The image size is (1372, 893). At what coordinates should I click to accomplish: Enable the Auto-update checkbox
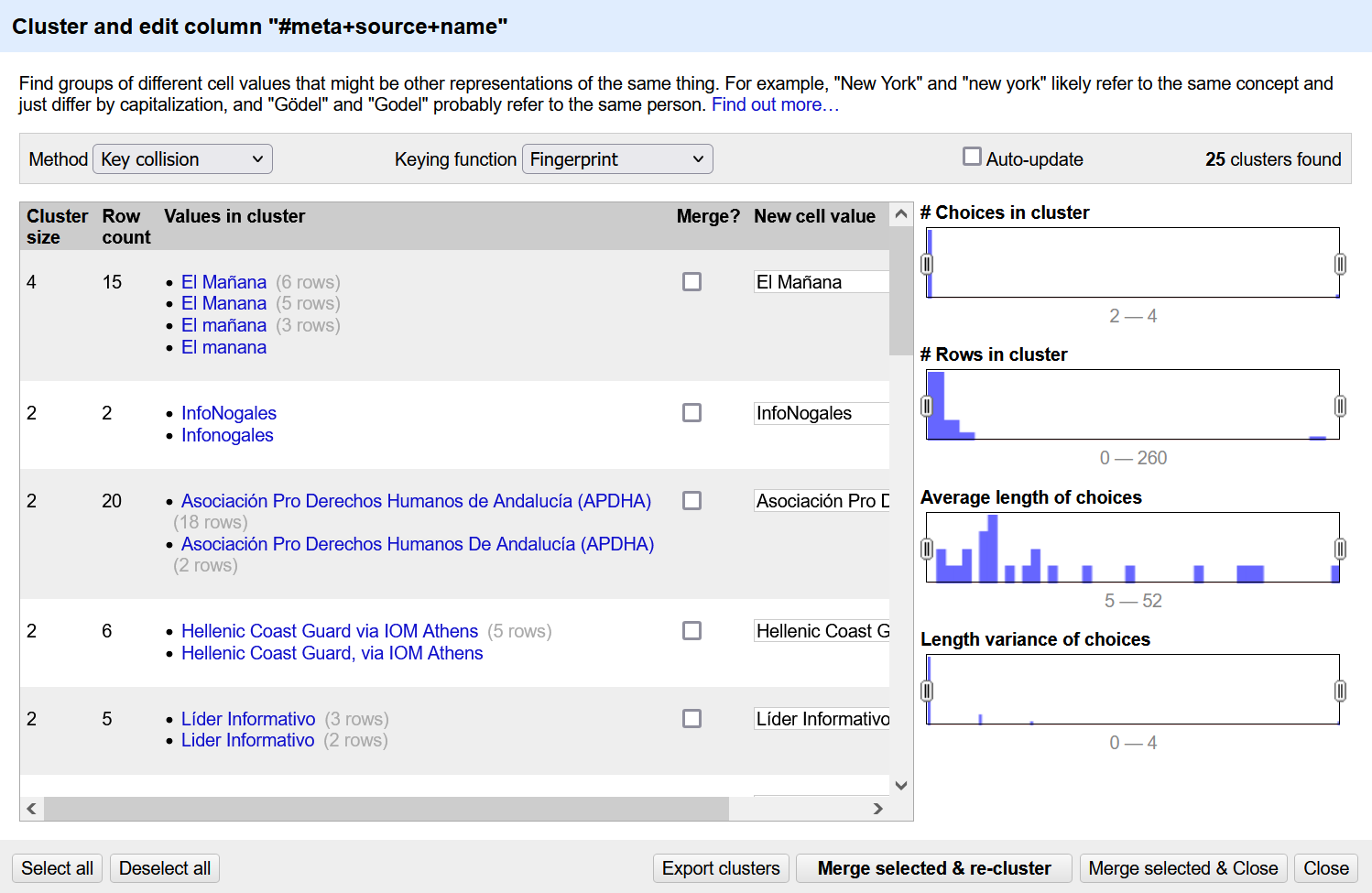coord(972,158)
